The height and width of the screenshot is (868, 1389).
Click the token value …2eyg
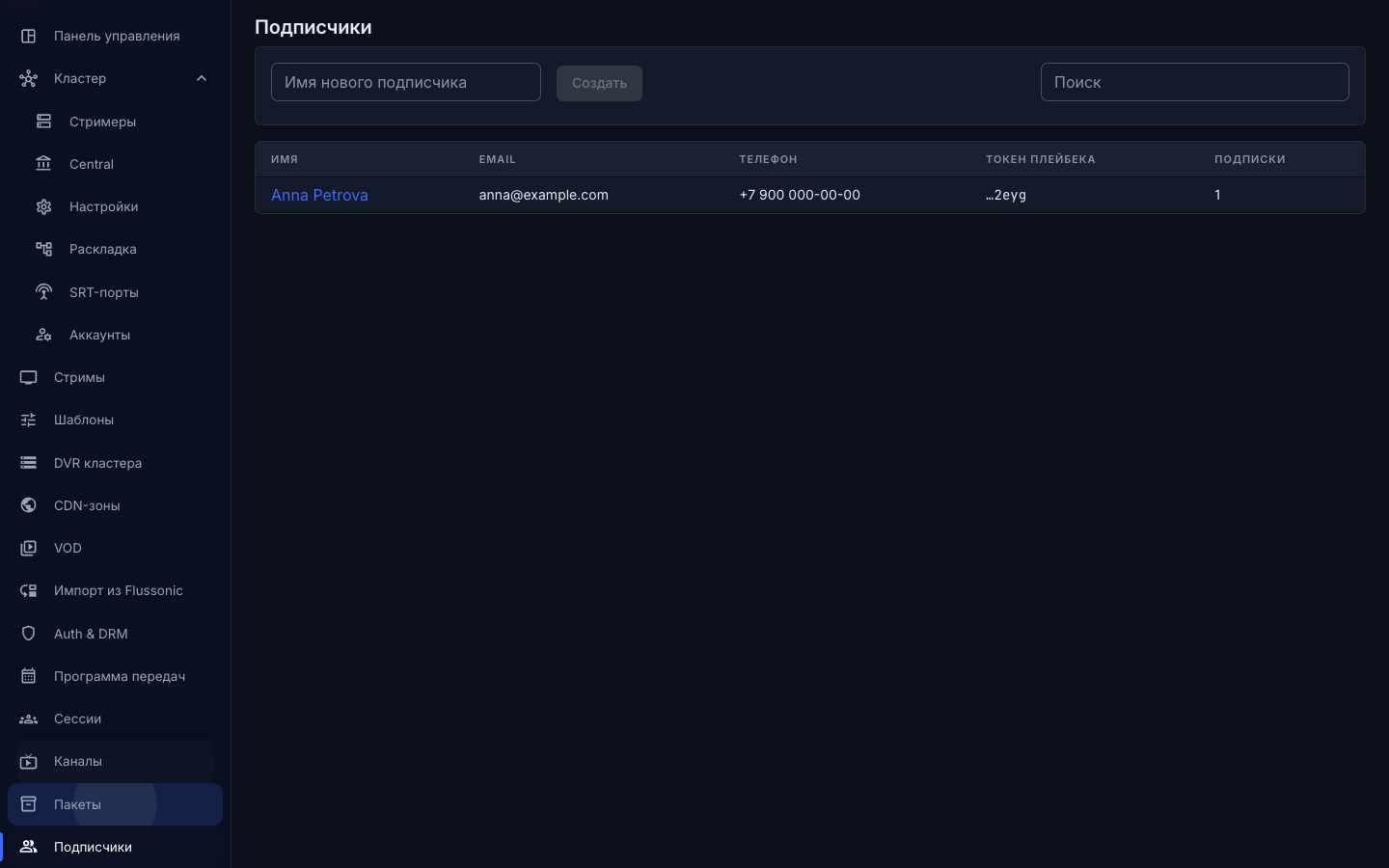pyautogui.click(x=1006, y=195)
